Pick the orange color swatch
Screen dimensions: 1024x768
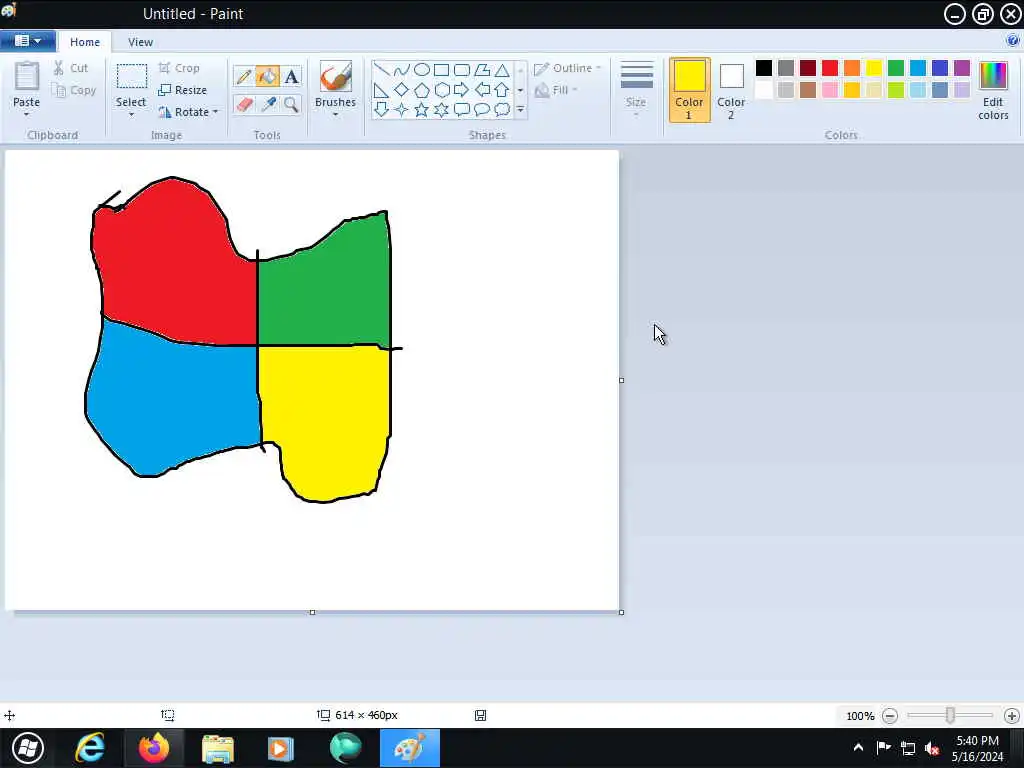click(x=852, y=67)
